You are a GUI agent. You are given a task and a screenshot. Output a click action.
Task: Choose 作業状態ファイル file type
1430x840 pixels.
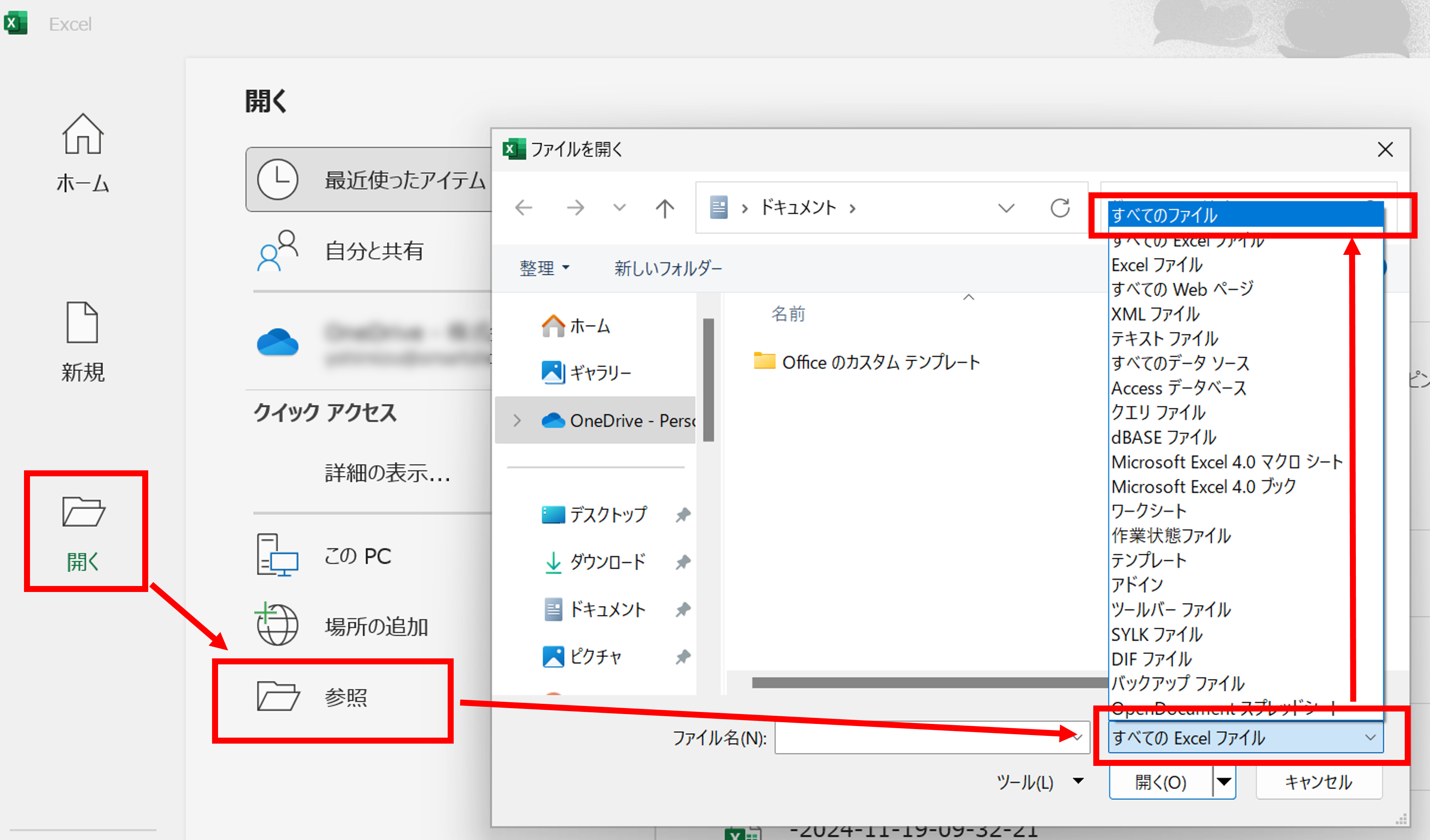[1246, 535]
